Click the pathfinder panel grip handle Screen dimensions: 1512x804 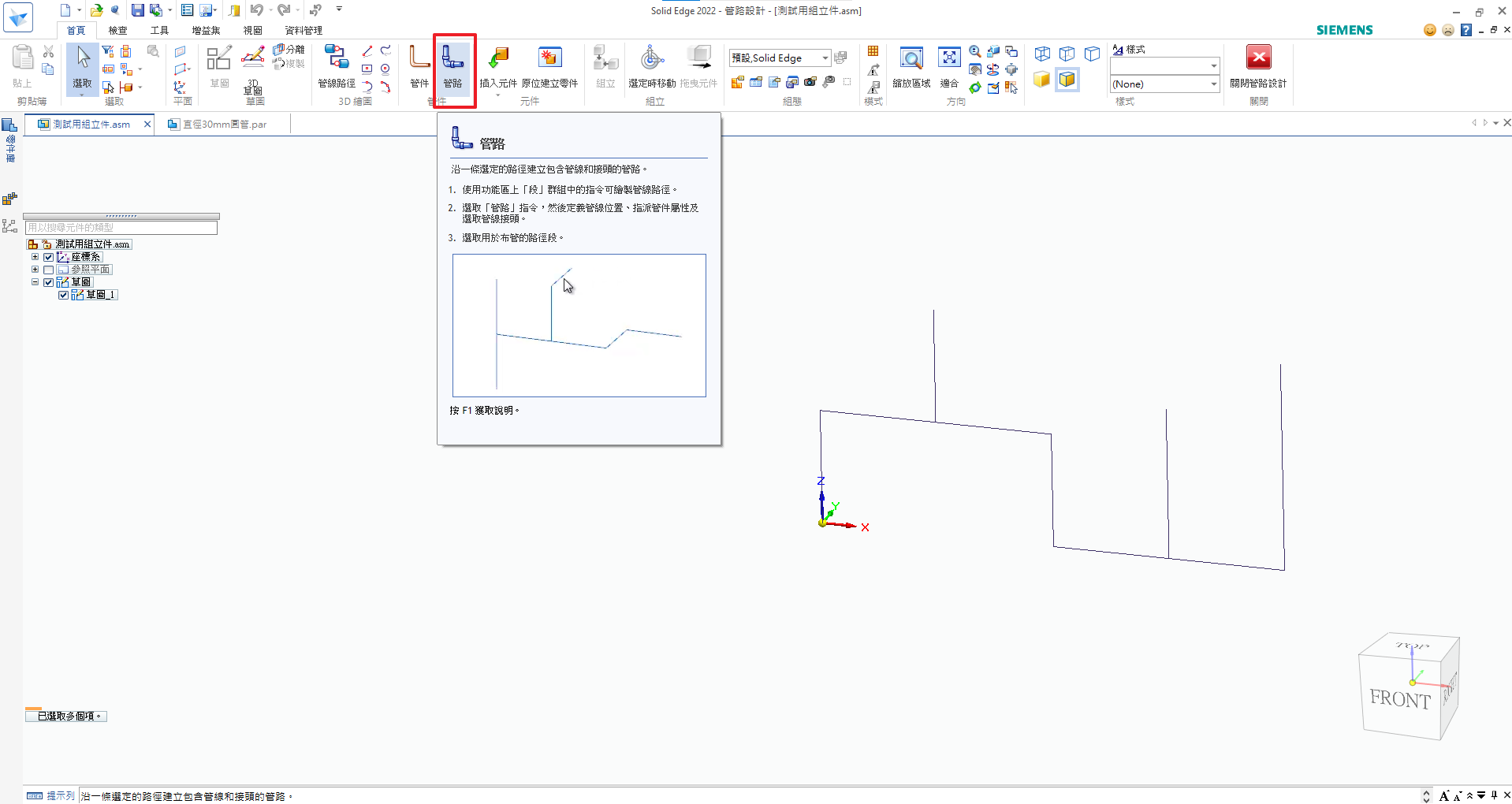(x=121, y=216)
